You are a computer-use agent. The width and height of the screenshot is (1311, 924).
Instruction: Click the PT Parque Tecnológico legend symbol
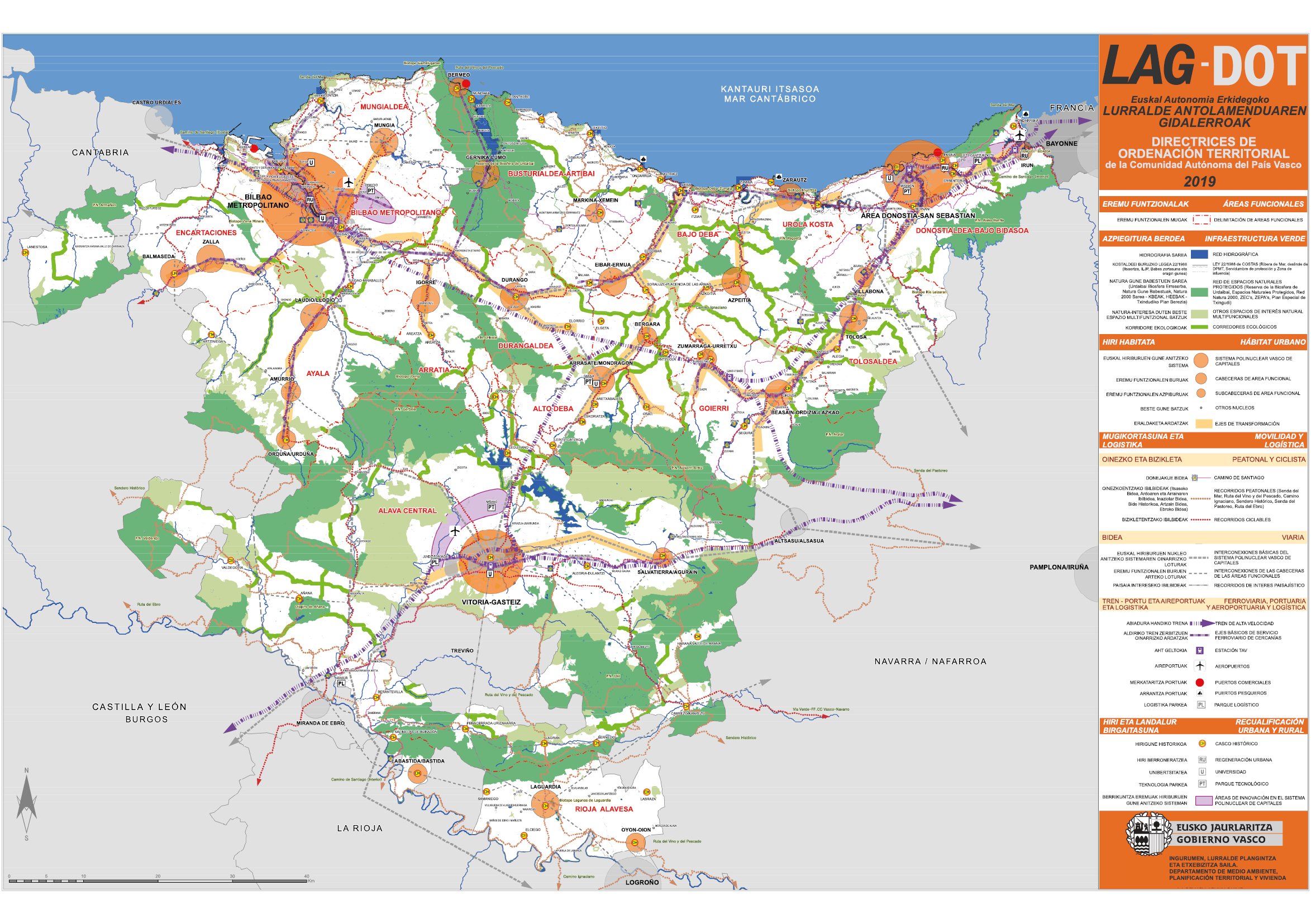coord(1202,784)
